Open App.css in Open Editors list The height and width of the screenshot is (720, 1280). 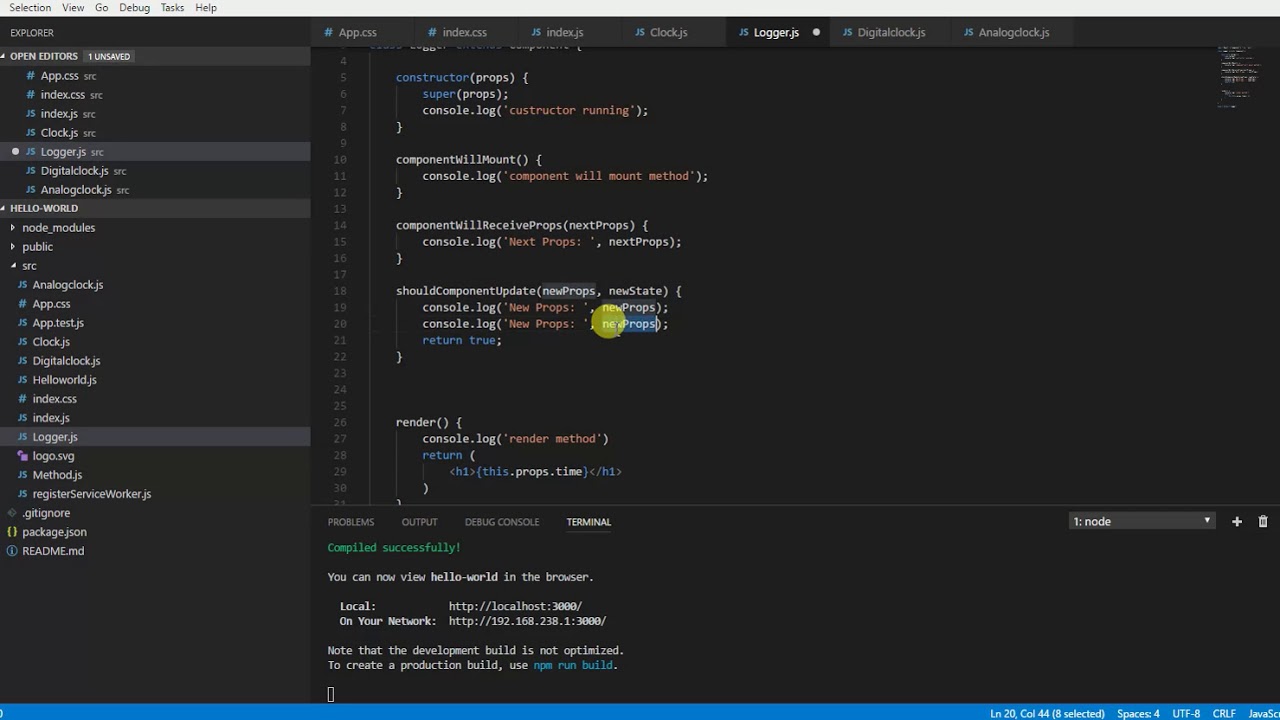(x=59, y=75)
